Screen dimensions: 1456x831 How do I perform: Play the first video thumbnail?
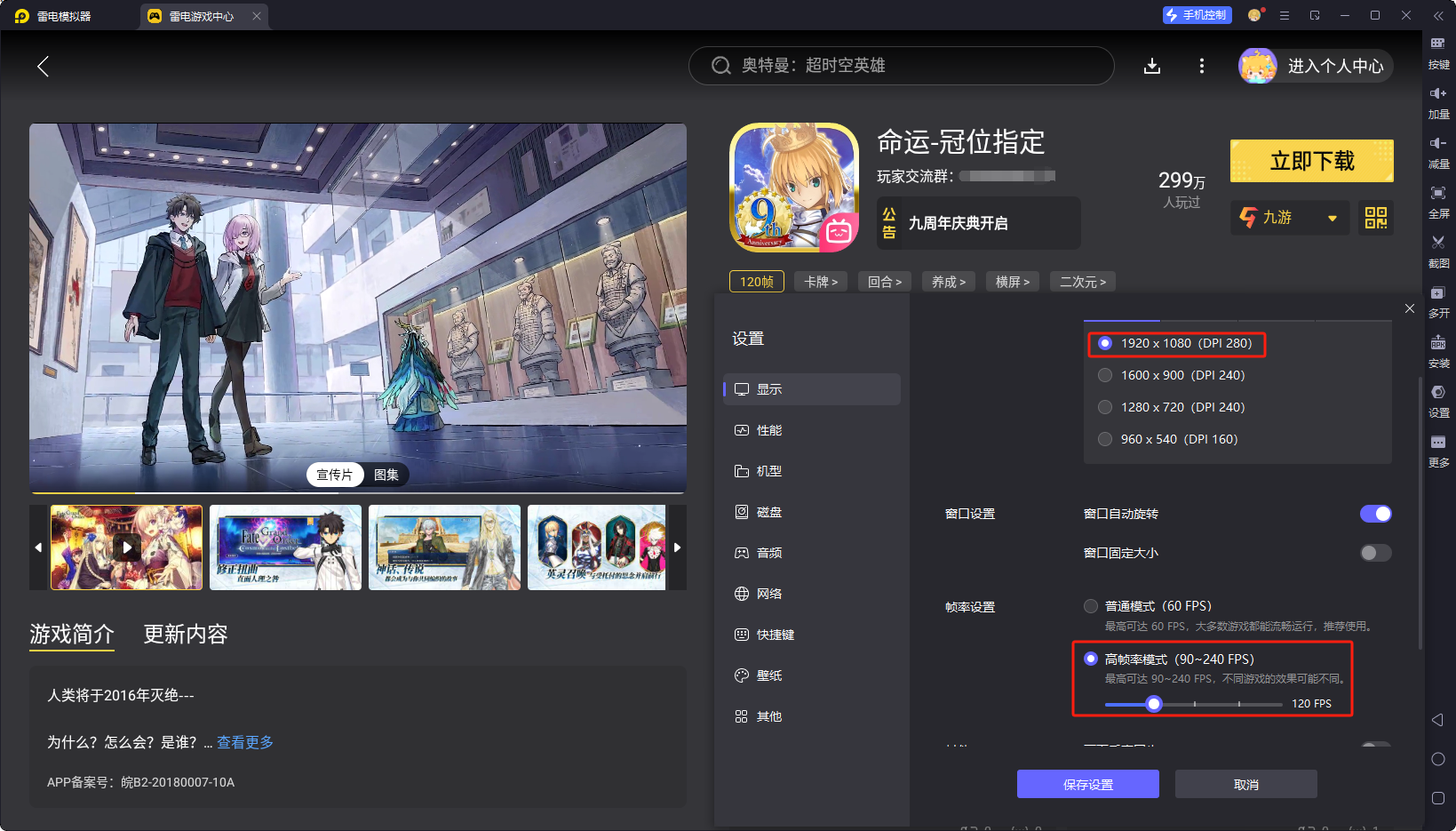127,547
